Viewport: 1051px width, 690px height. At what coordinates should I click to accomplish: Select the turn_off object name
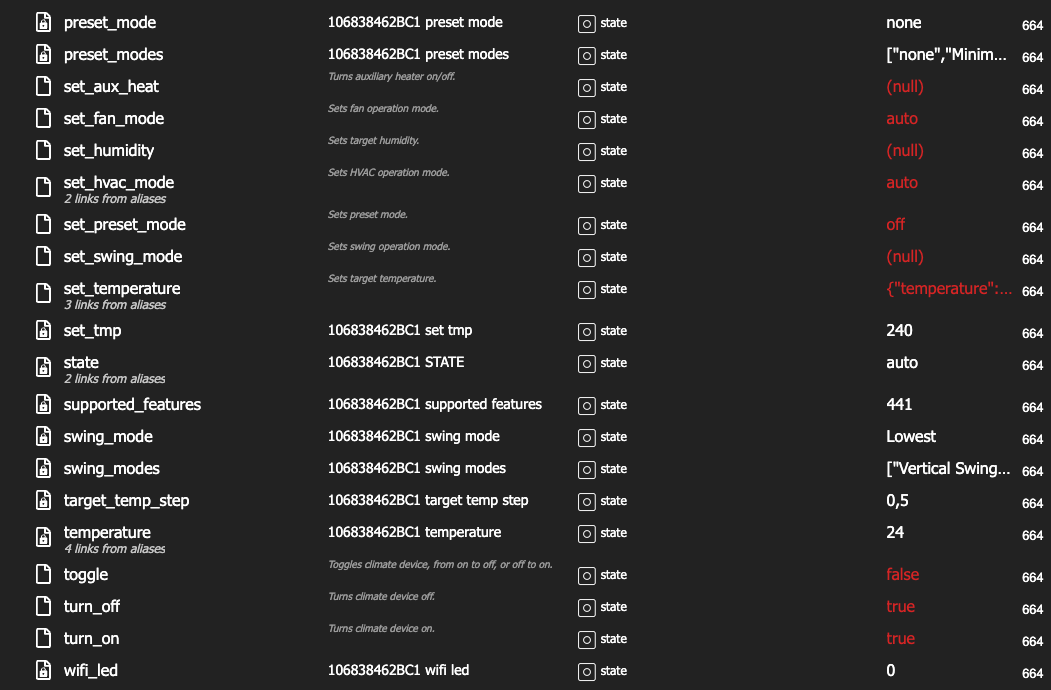click(x=92, y=606)
